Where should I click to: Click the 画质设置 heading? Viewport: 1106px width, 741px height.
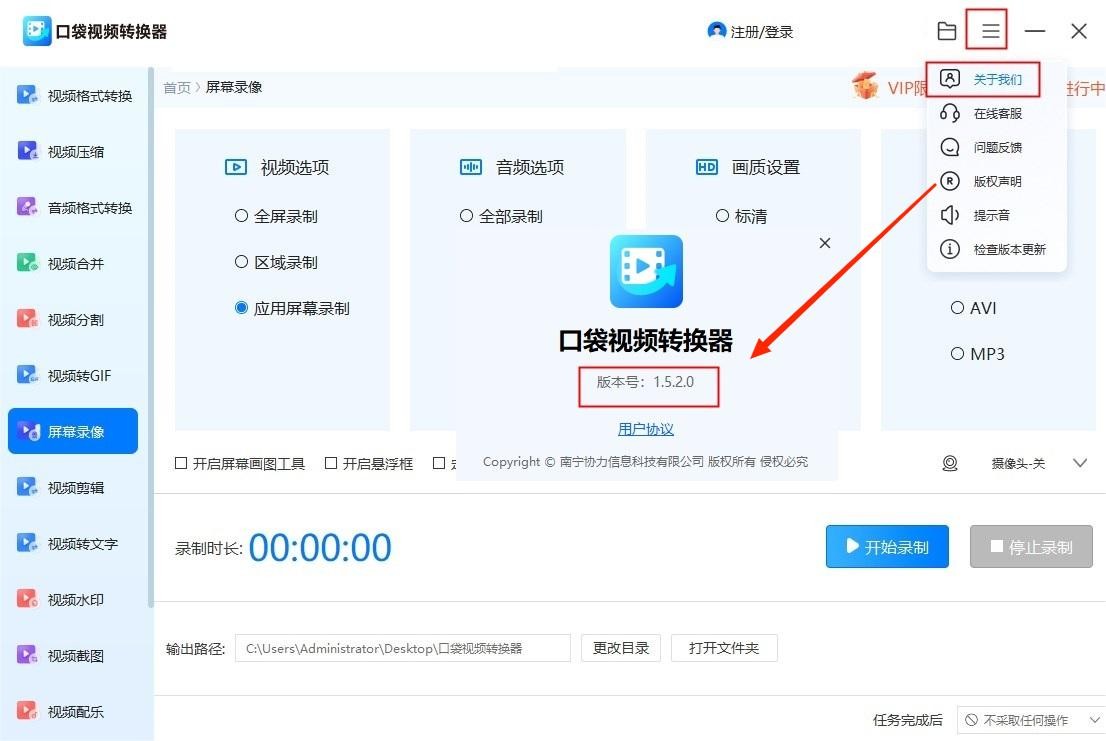pos(765,167)
